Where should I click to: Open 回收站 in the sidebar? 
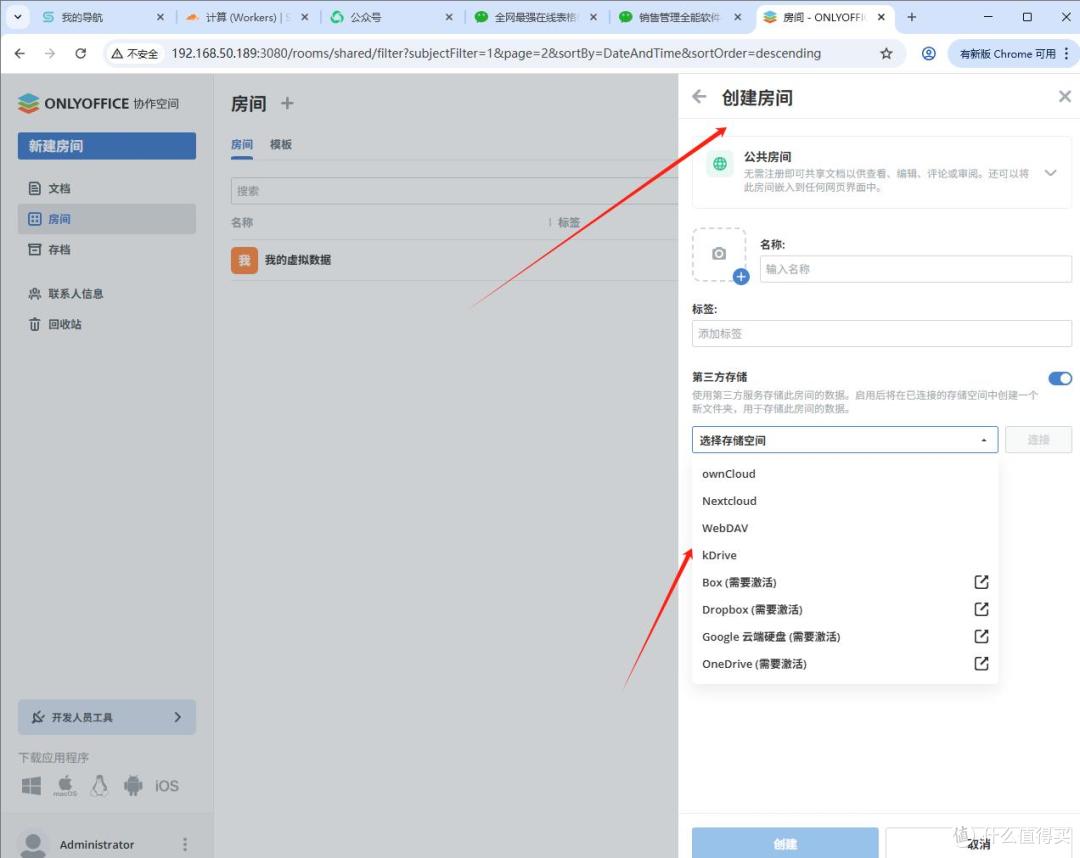(x=107, y=324)
